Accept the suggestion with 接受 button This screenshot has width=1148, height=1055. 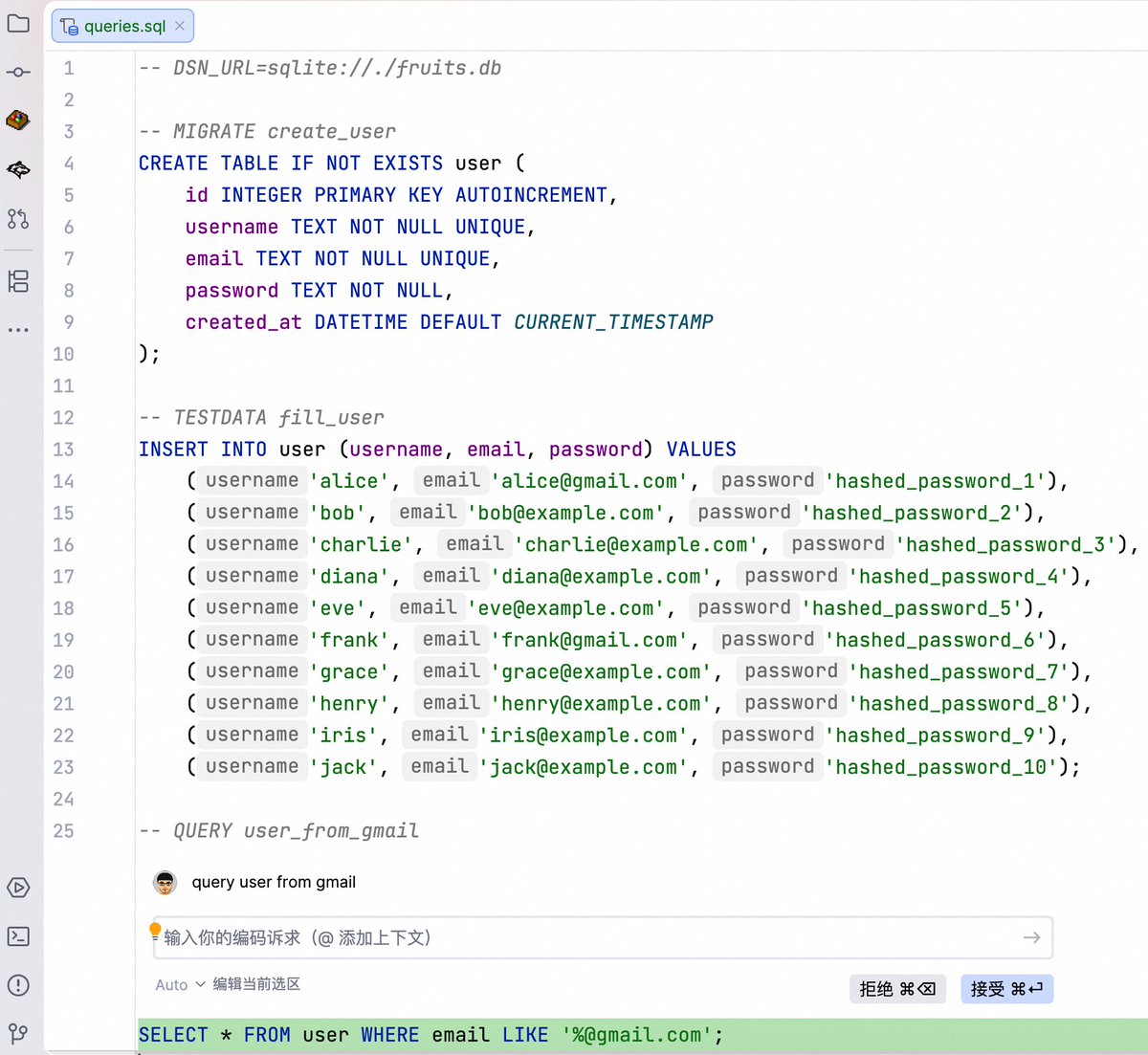point(1006,989)
